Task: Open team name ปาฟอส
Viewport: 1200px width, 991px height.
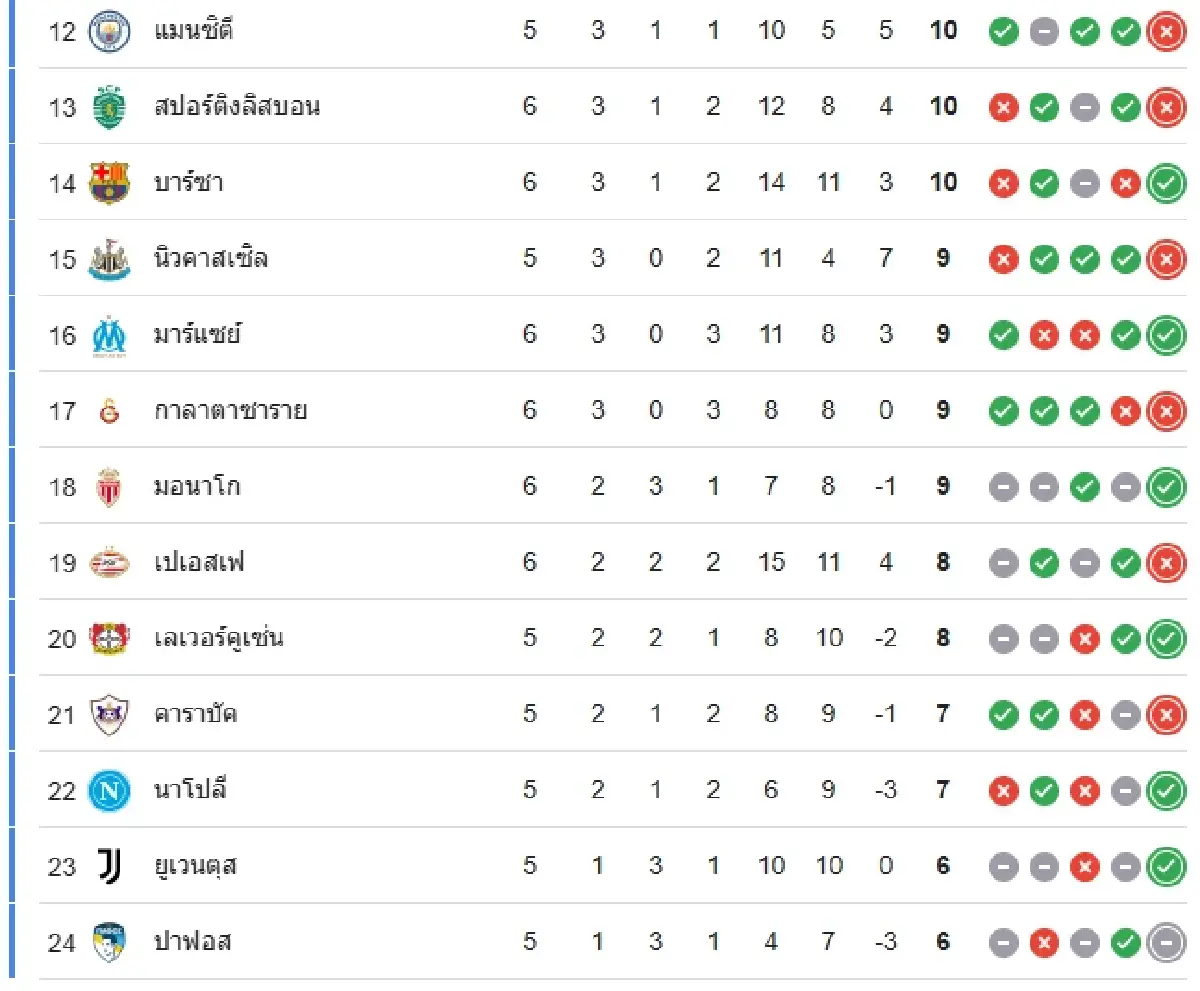Action: point(193,942)
